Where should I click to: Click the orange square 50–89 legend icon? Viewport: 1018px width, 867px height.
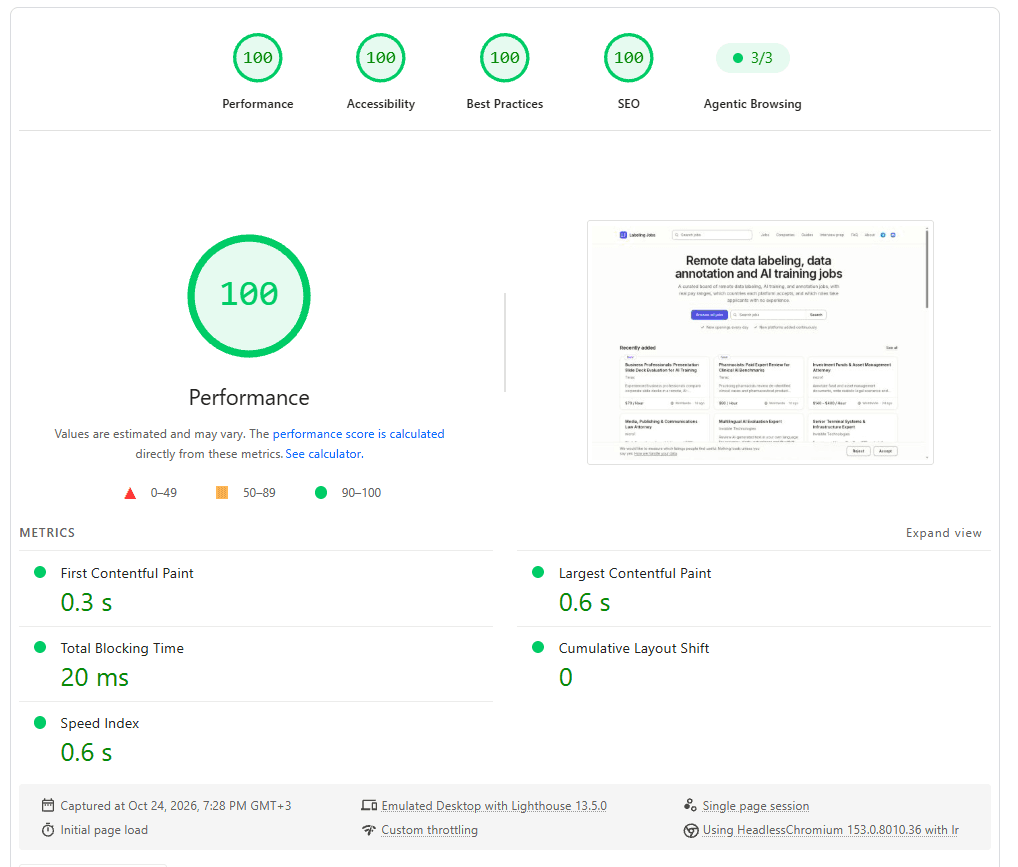click(x=222, y=492)
